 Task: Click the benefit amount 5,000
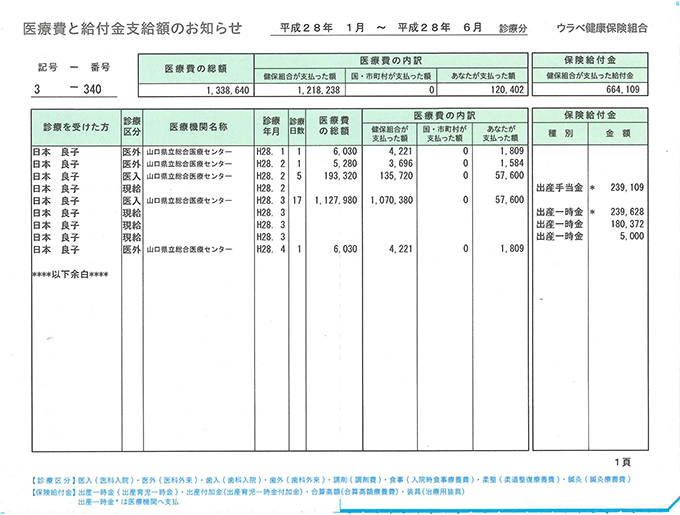[x=632, y=236]
